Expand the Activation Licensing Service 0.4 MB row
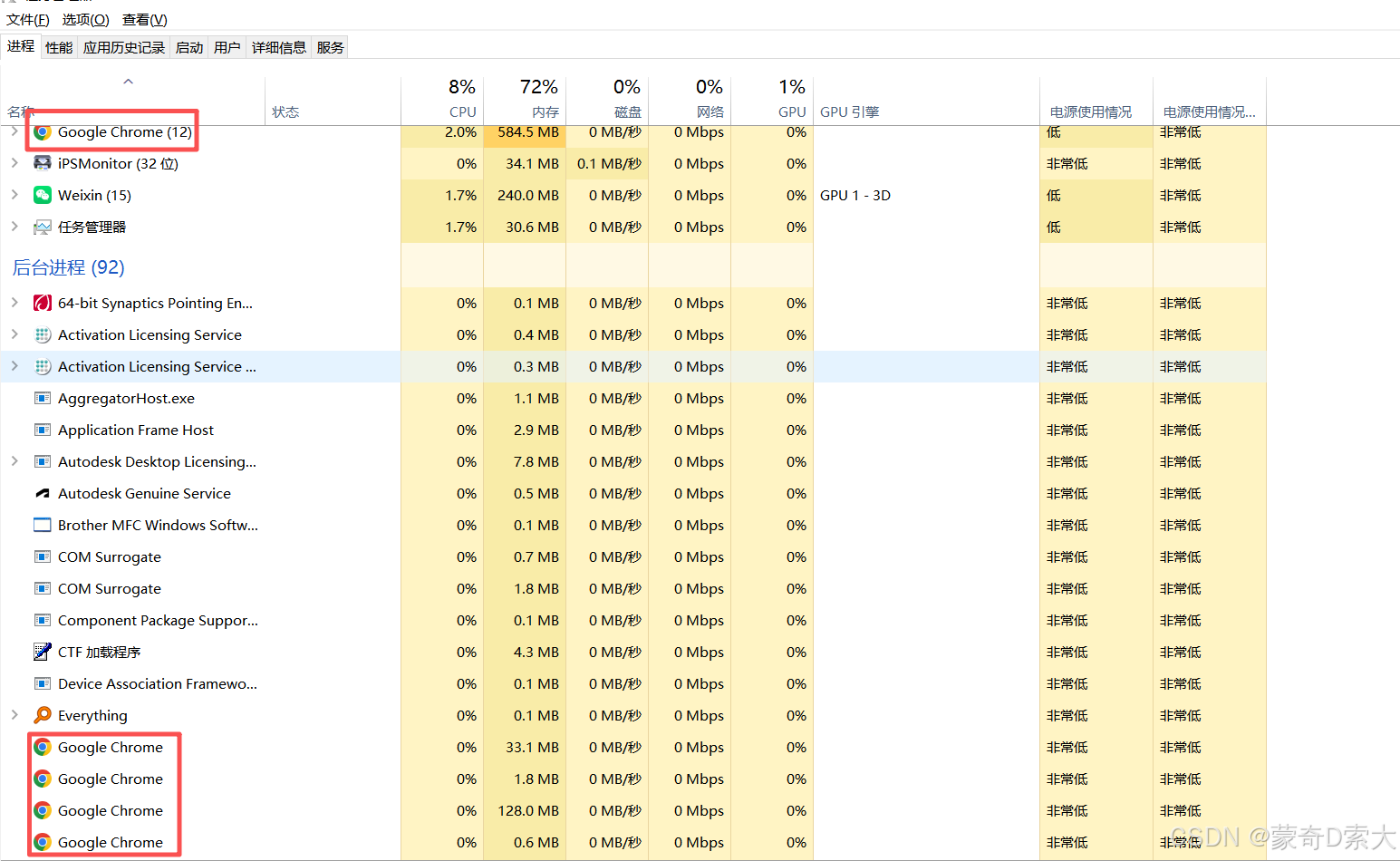The height and width of the screenshot is (861, 1400). coord(14,334)
